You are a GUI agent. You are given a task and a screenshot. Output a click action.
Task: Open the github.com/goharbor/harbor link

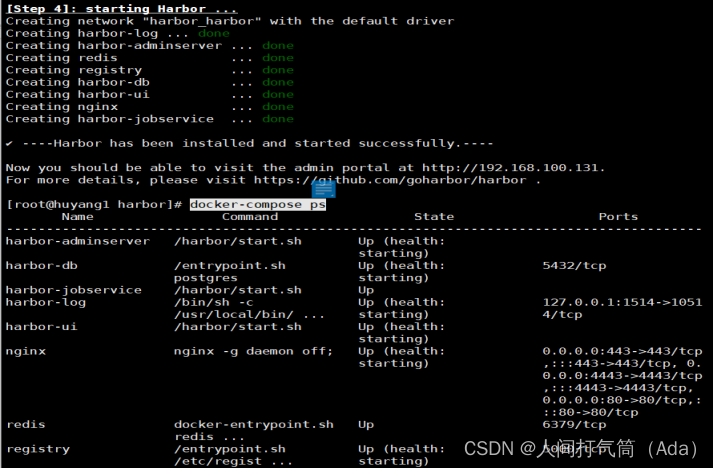(390, 180)
